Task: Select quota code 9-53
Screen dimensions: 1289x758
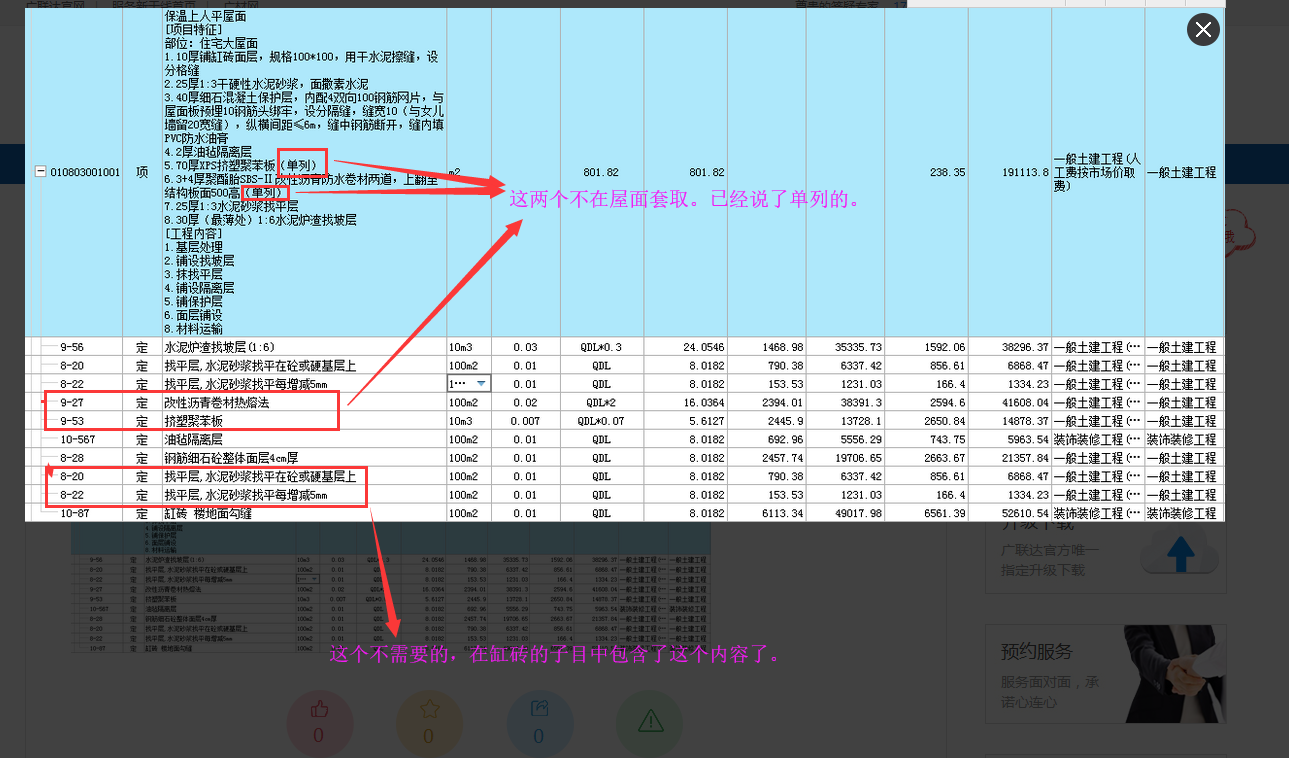Action: click(72, 421)
